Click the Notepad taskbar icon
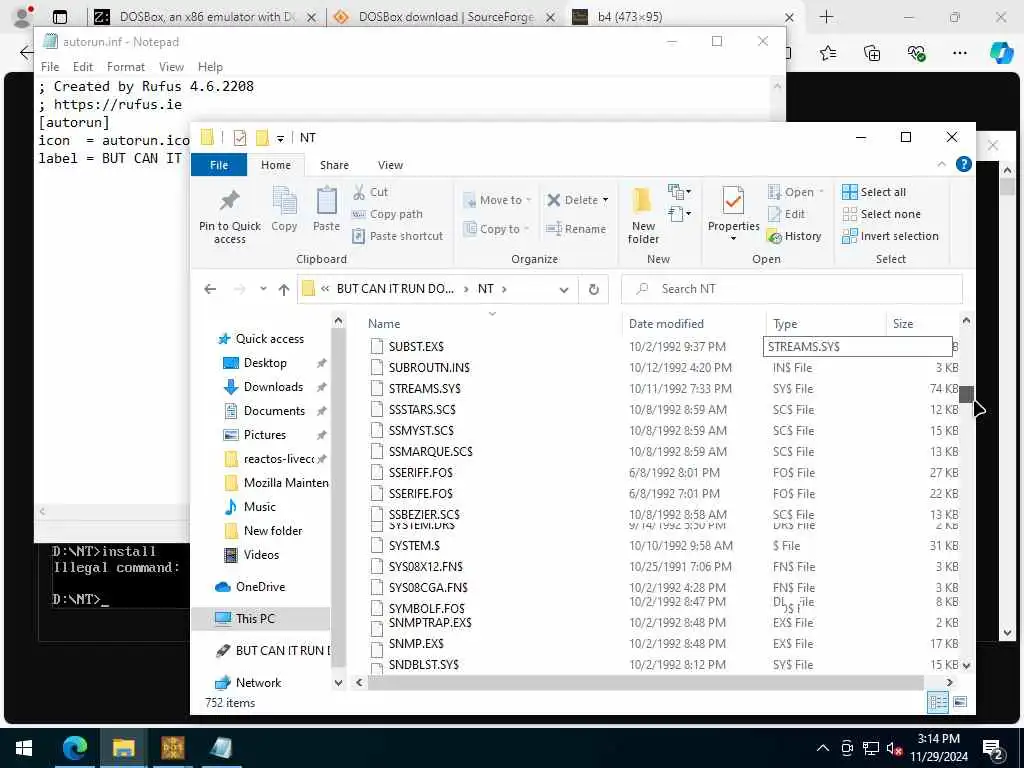 [221, 748]
